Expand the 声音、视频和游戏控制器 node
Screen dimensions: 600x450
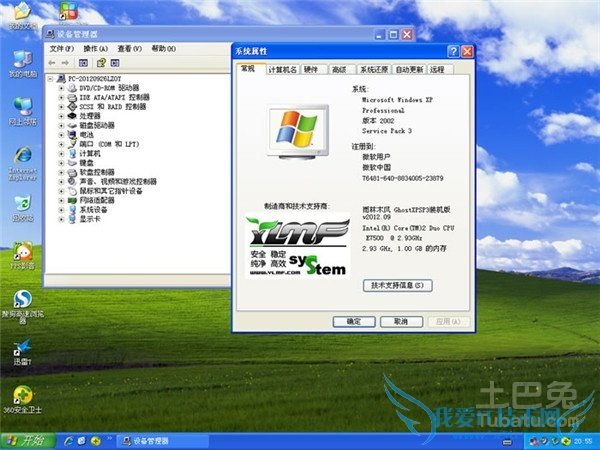61,182
